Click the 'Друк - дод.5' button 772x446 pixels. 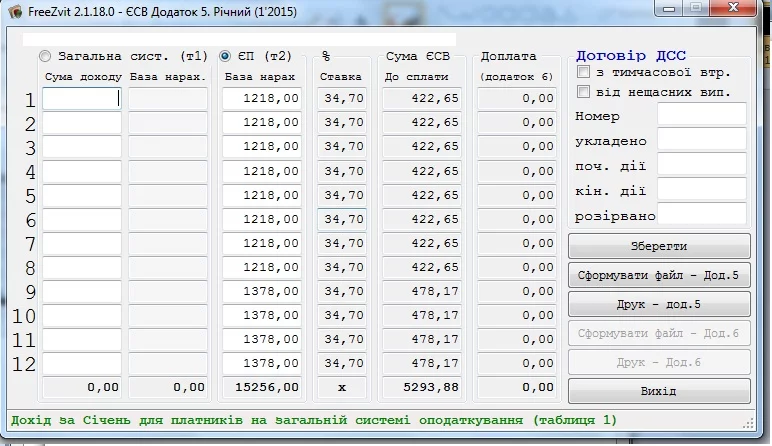[659, 304]
